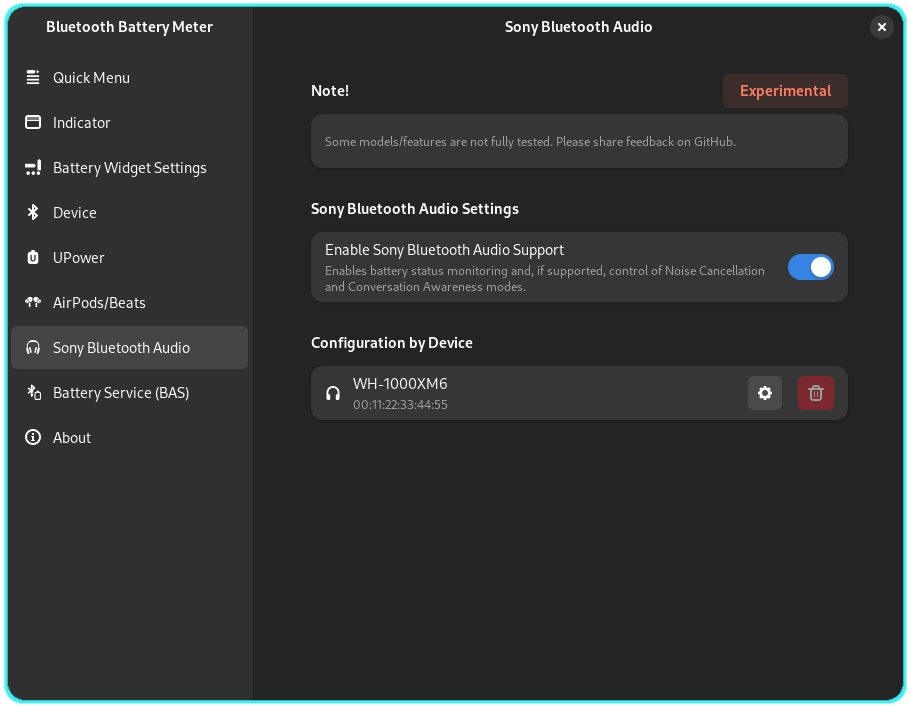Close the Sony Bluetooth Audio window

(x=881, y=27)
